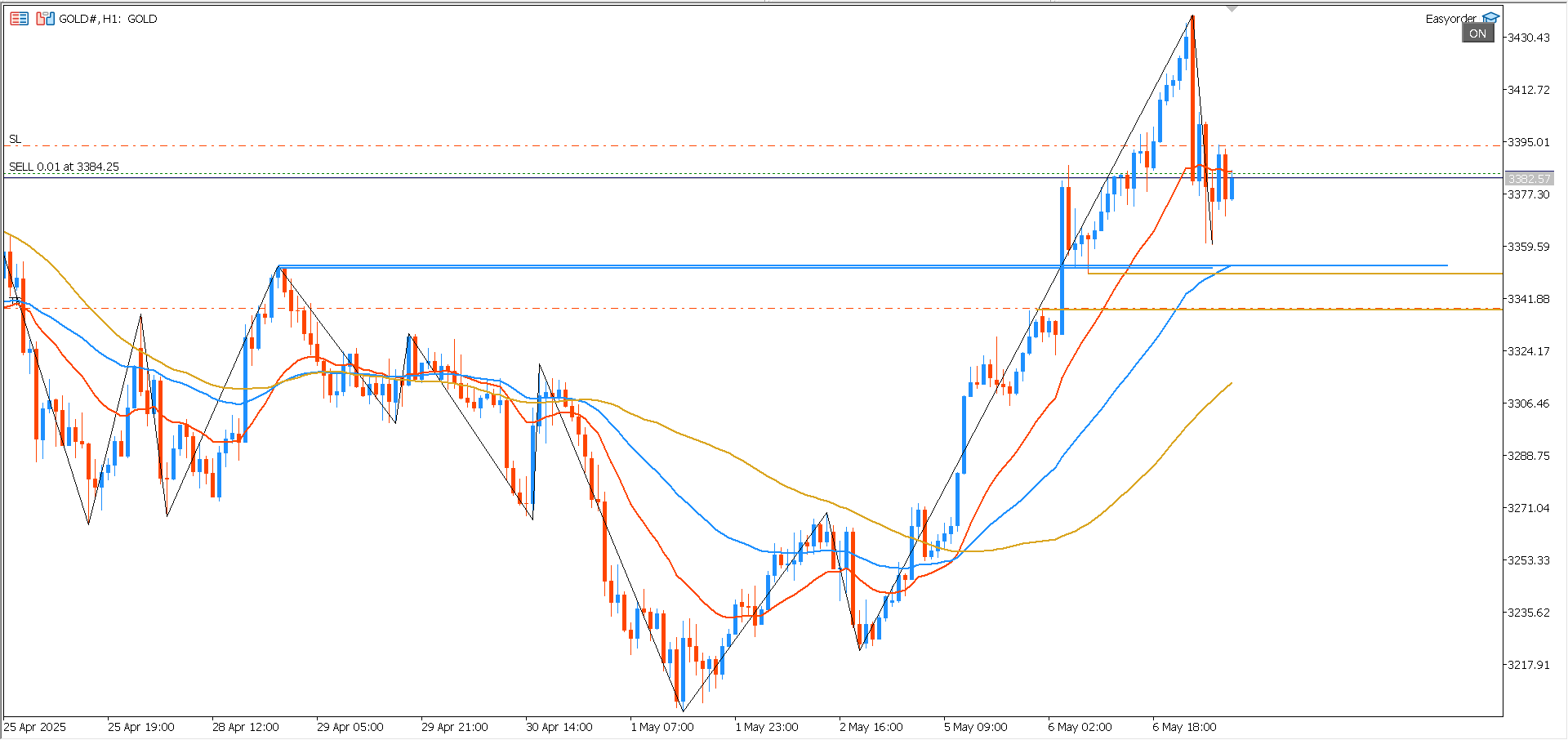Click the 3271.04 price scale label
The image size is (1568, 740).
point(1528,508)
